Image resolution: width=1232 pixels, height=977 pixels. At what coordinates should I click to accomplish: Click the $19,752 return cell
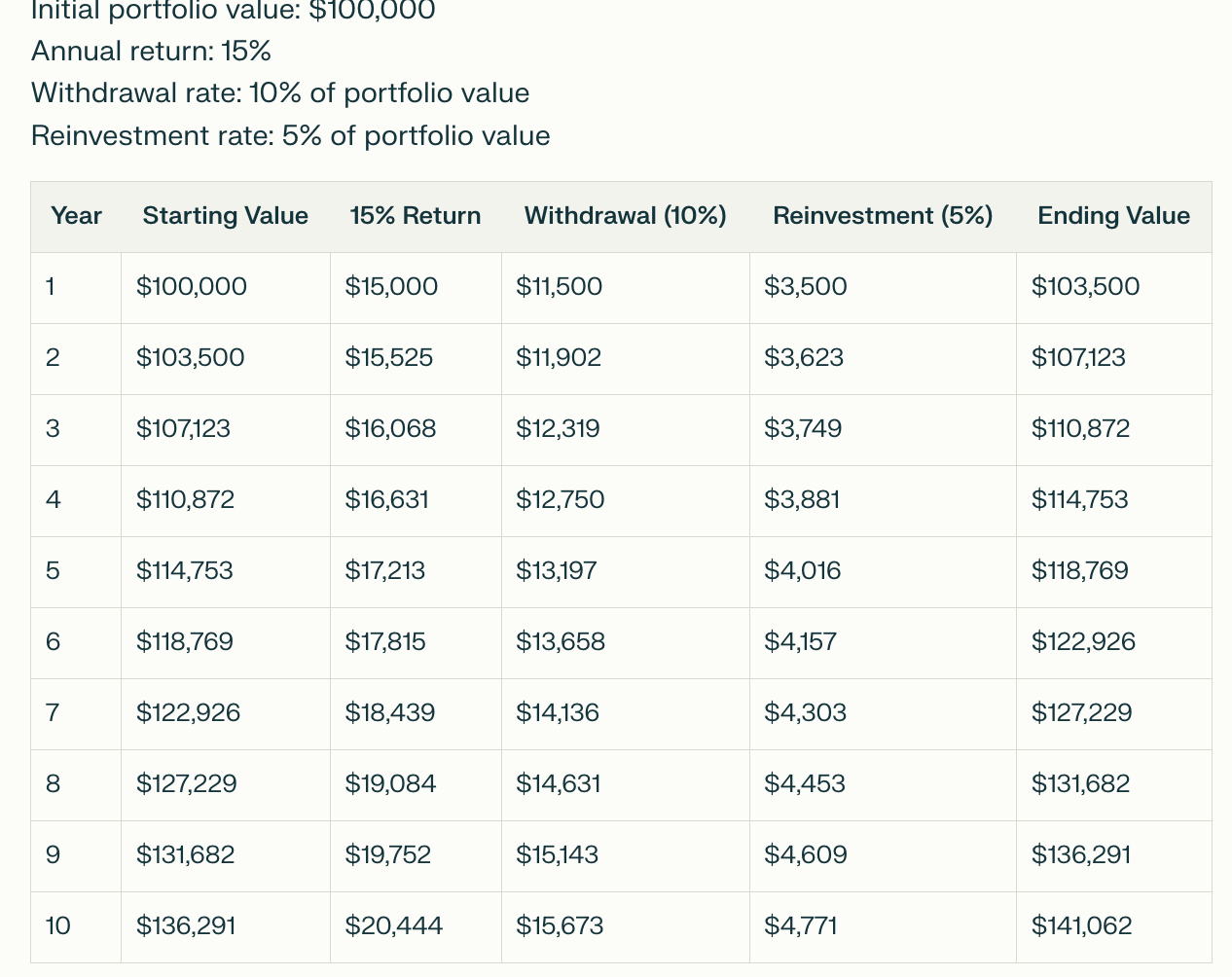(x=387, y=855)
